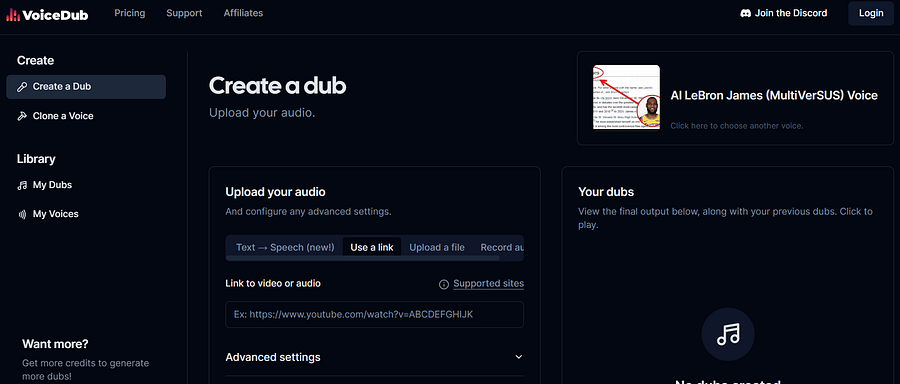Image resolution: width=900 pixels, height=384 pixels.
Task: Click the tab strip horizontal scrollbar
Action: click(363, 259)
